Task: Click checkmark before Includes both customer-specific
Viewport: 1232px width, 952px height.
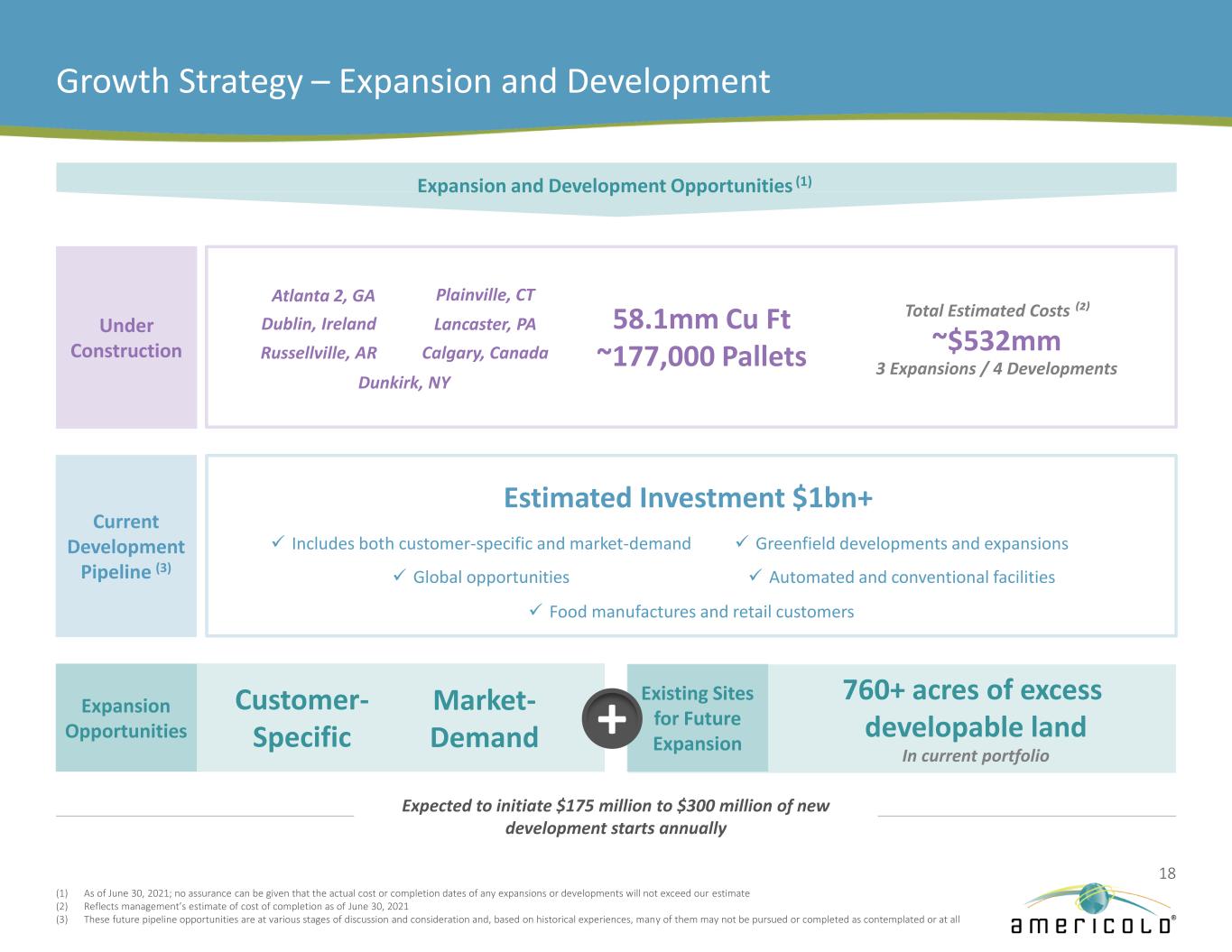Action: pyautogui.click(x=278, y=542)
